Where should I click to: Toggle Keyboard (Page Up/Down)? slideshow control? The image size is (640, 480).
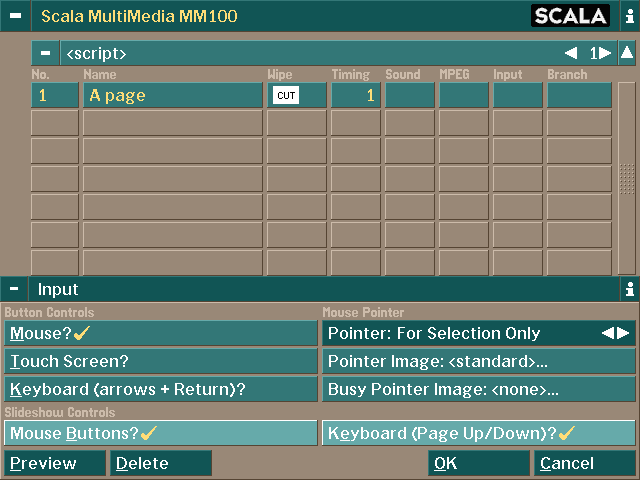click(478, 433)
